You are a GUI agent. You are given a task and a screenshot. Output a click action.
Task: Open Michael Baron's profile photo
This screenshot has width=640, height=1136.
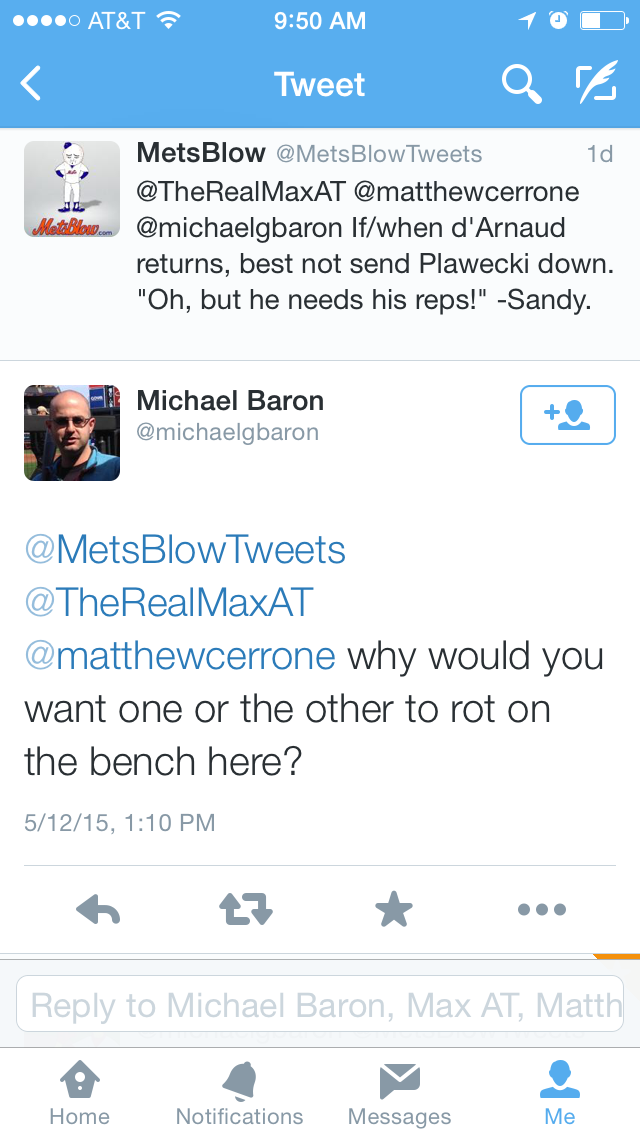(72, 432)
